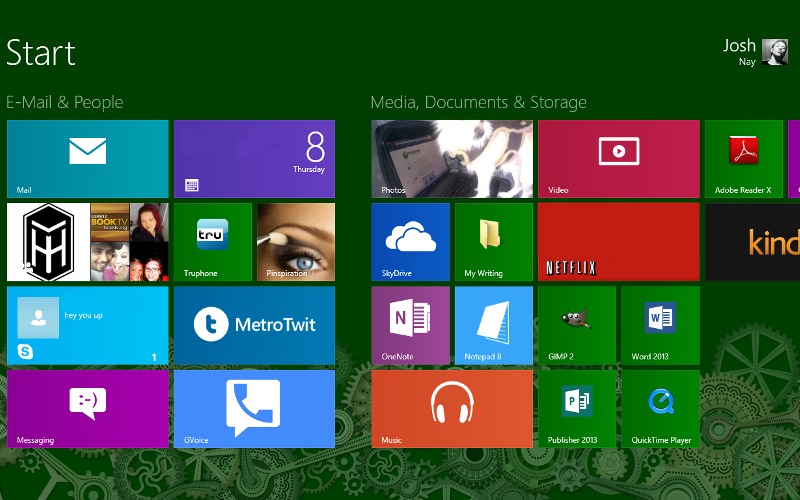Open the Calendar tile showing 8 Thursday

tap(254, 159)
